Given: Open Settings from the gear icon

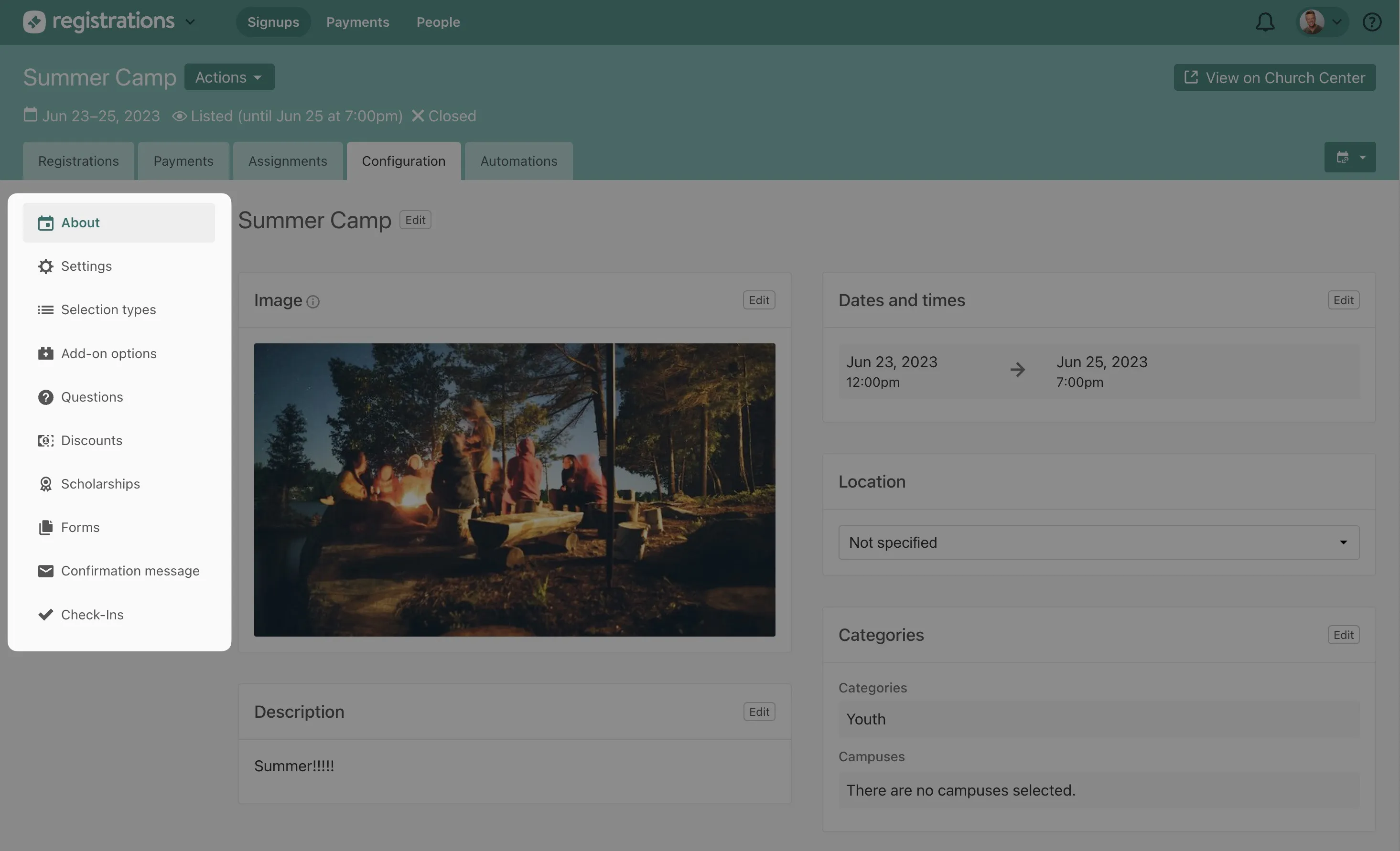Looking at the screenshot, I should pyautogui.click(x=45, y=266).
